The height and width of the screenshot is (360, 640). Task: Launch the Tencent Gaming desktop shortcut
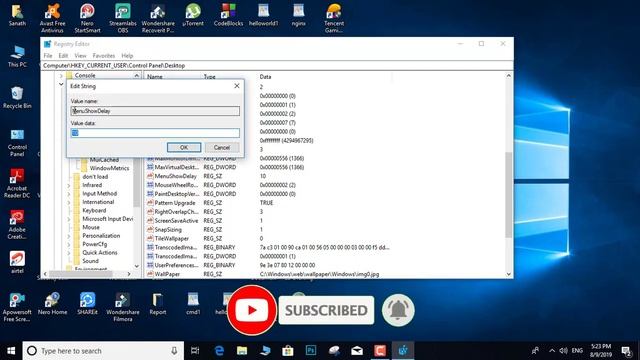click(x=334, y=18)
